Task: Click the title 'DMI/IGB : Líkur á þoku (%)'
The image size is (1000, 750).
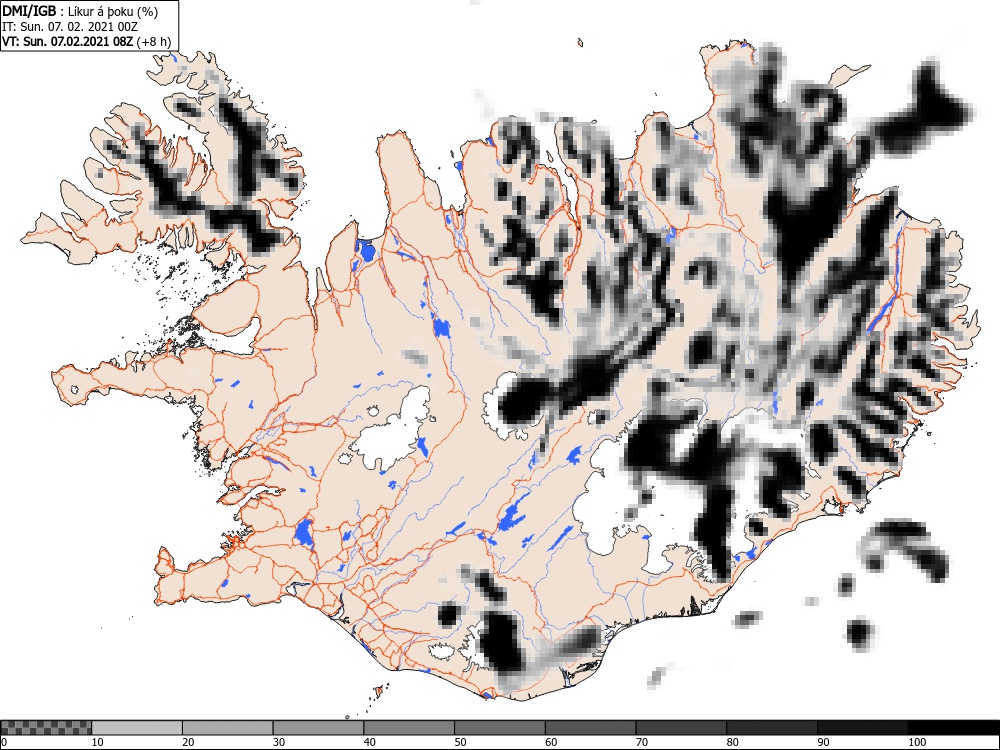Action: pyautogui.click(x=80, y=11)
